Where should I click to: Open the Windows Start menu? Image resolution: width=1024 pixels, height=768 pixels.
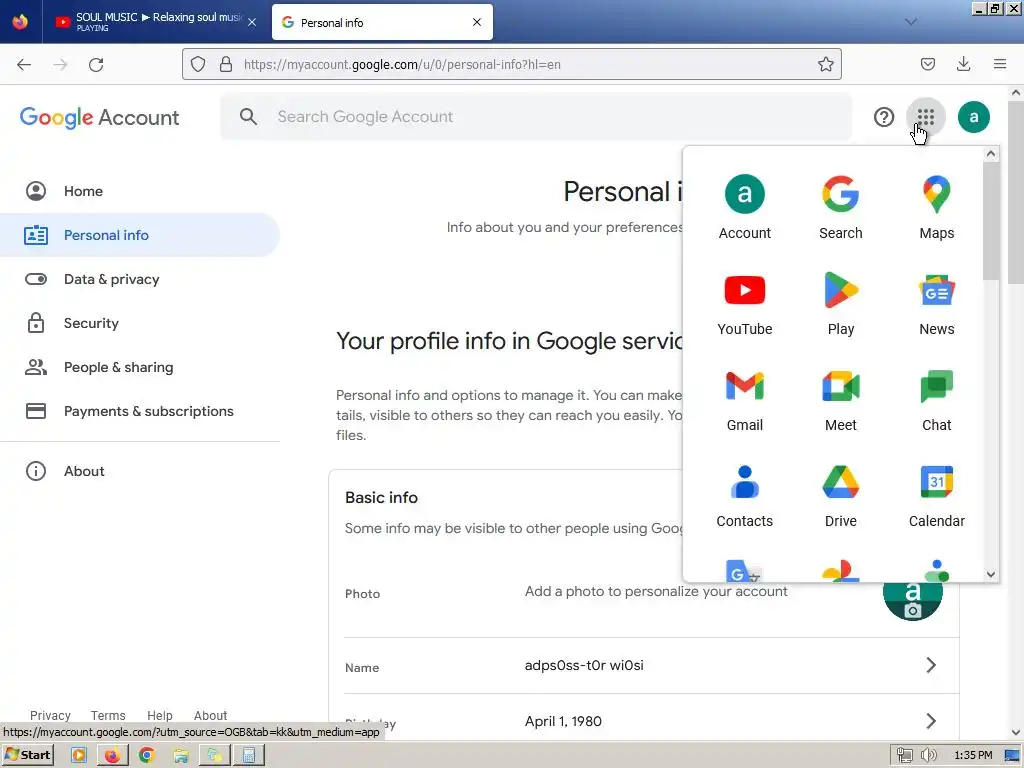[x=27, y=755]
